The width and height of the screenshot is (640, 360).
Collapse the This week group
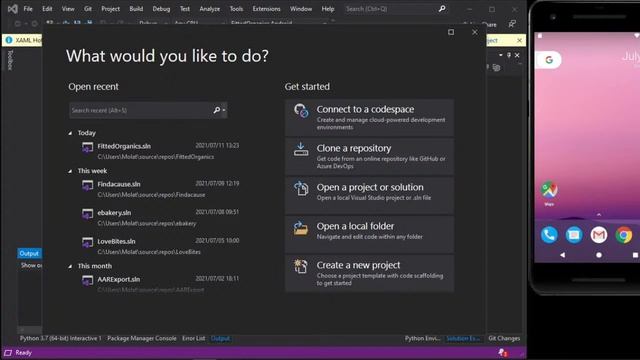pos(70,171)
